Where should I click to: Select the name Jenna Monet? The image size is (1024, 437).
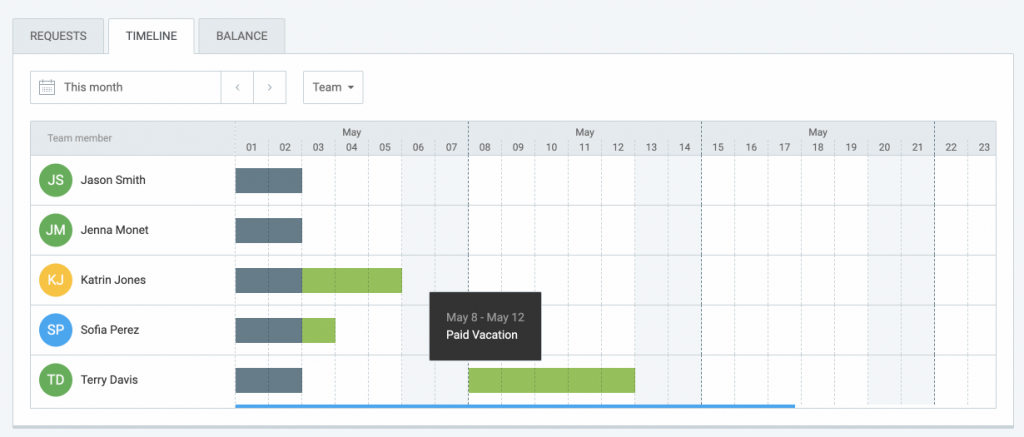coord(114,230)
